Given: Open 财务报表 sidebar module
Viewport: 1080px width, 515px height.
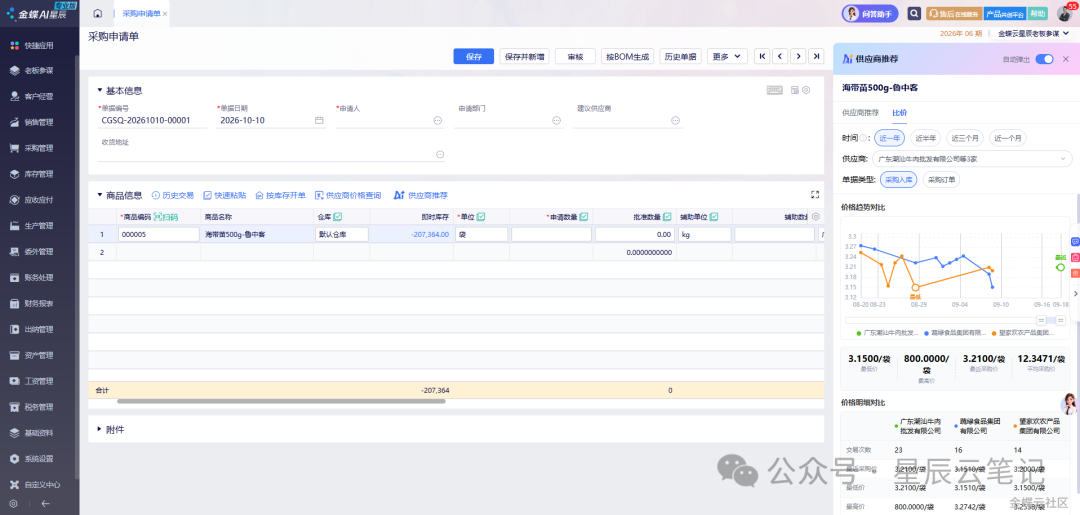Looking at the screenshot, I should click(x=40, y=304).
